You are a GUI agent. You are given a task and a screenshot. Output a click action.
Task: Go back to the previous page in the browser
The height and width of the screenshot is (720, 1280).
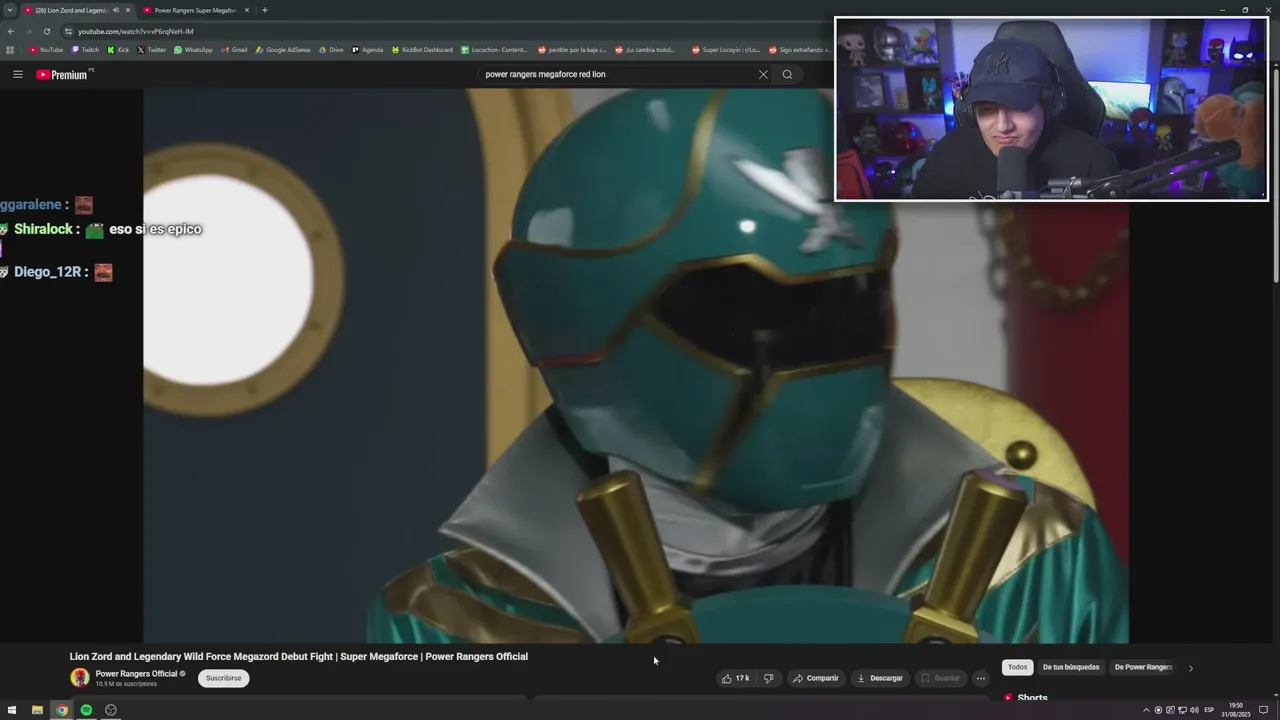coord(10,31)
